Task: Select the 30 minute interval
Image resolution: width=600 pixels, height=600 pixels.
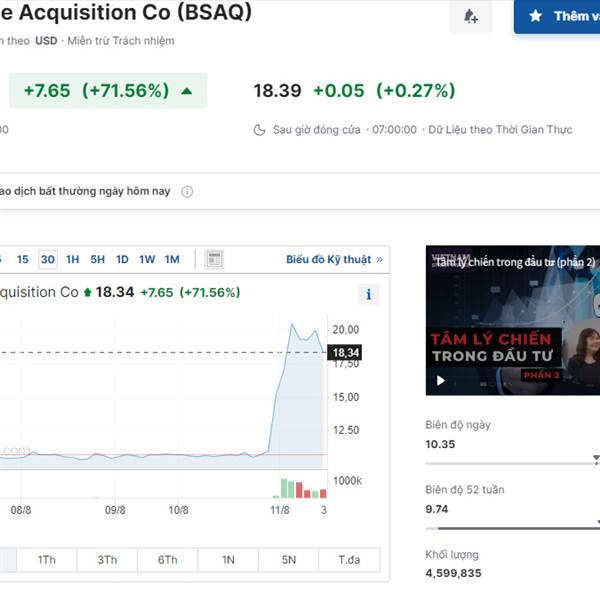Action: 48,259
